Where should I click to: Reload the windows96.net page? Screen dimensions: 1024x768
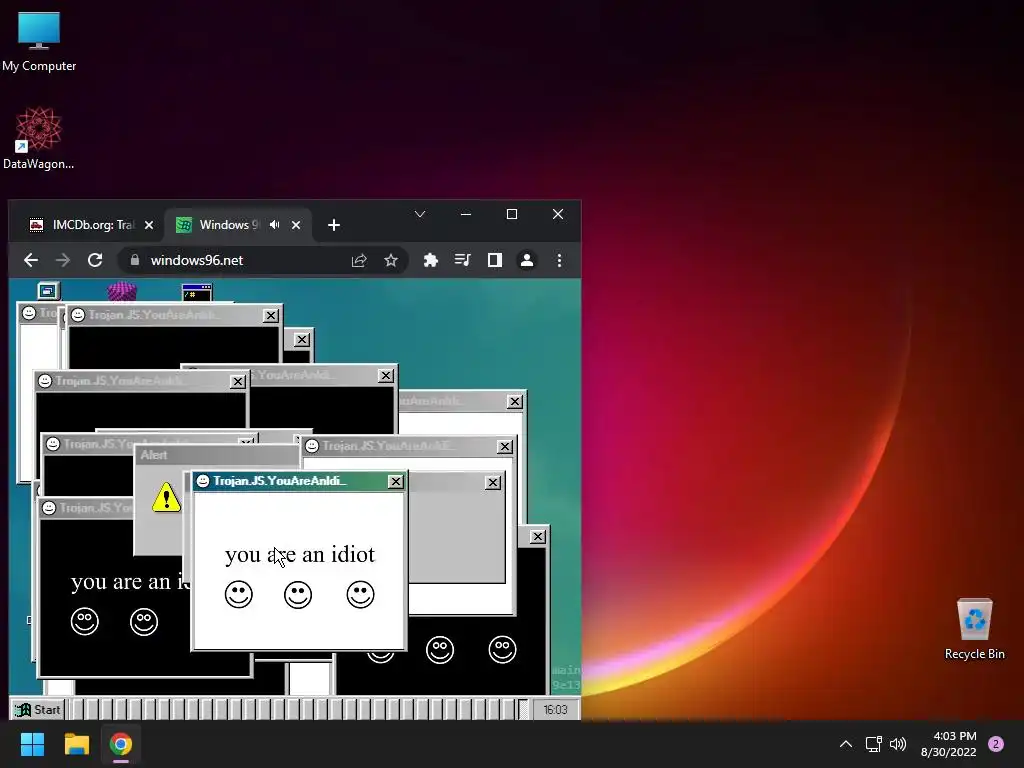95,260
